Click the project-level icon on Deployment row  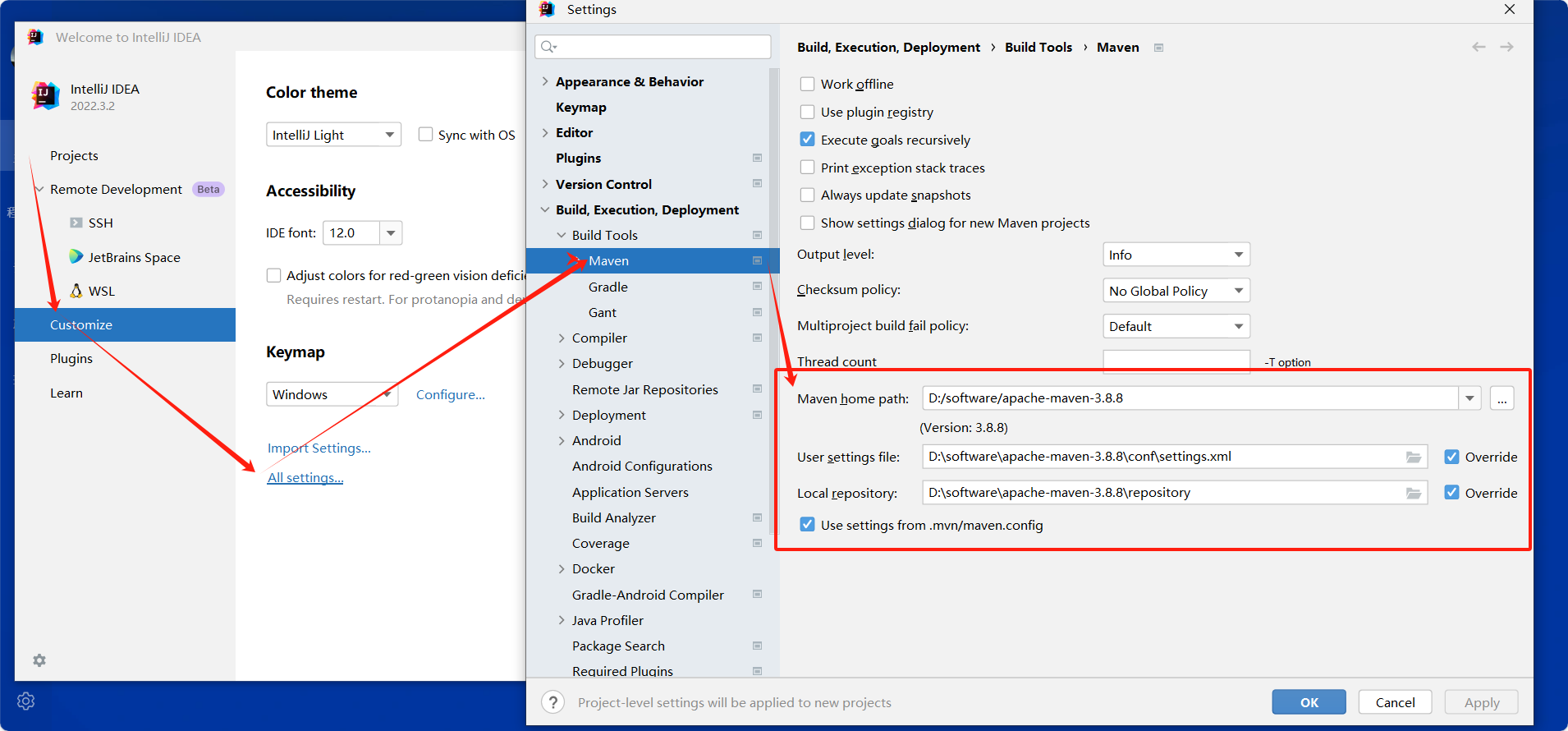757,415
